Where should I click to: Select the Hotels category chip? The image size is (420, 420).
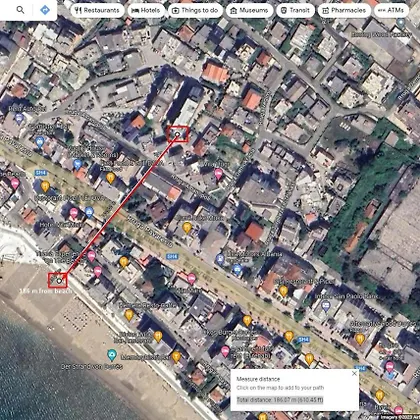(146, 10)
